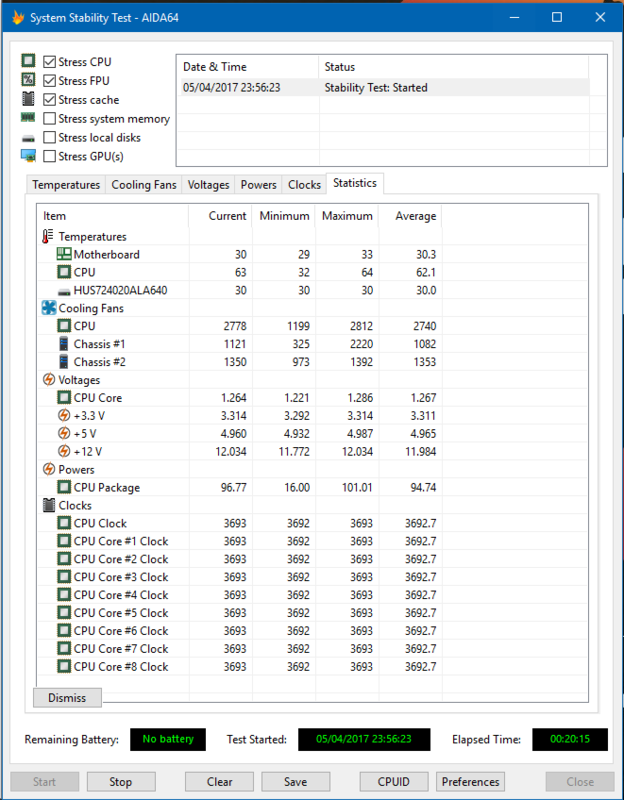This screenshot has height=800, width=624.
Task: Click the Powers group icon
Action: (48, 470)
